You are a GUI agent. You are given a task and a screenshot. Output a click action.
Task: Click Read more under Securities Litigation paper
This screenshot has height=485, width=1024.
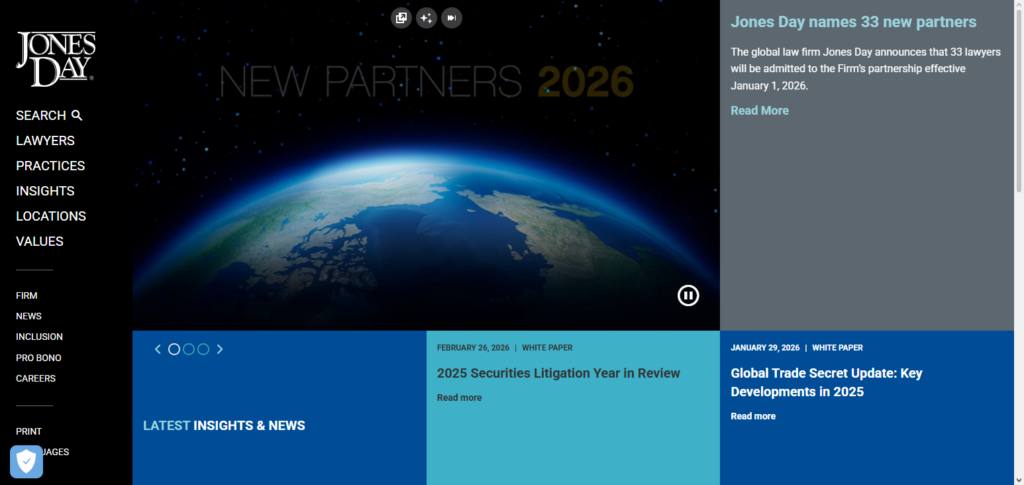pos(459,398)
